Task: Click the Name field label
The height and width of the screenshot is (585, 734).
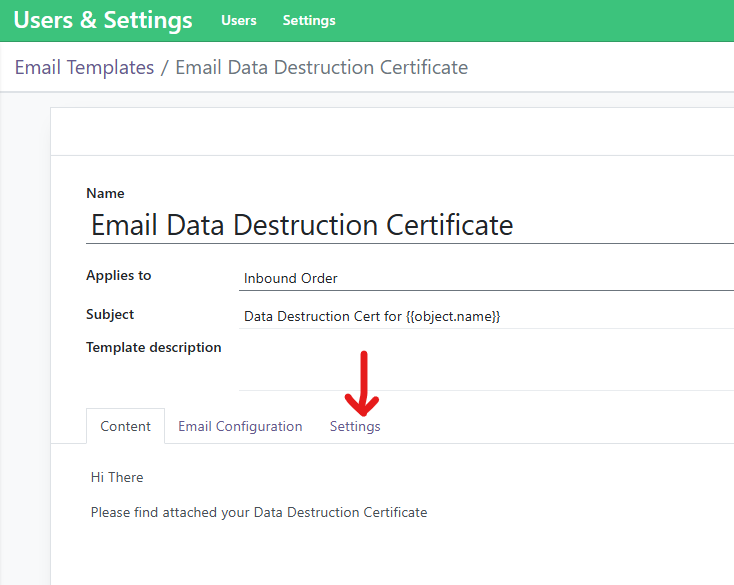Action: click(105, 193)
